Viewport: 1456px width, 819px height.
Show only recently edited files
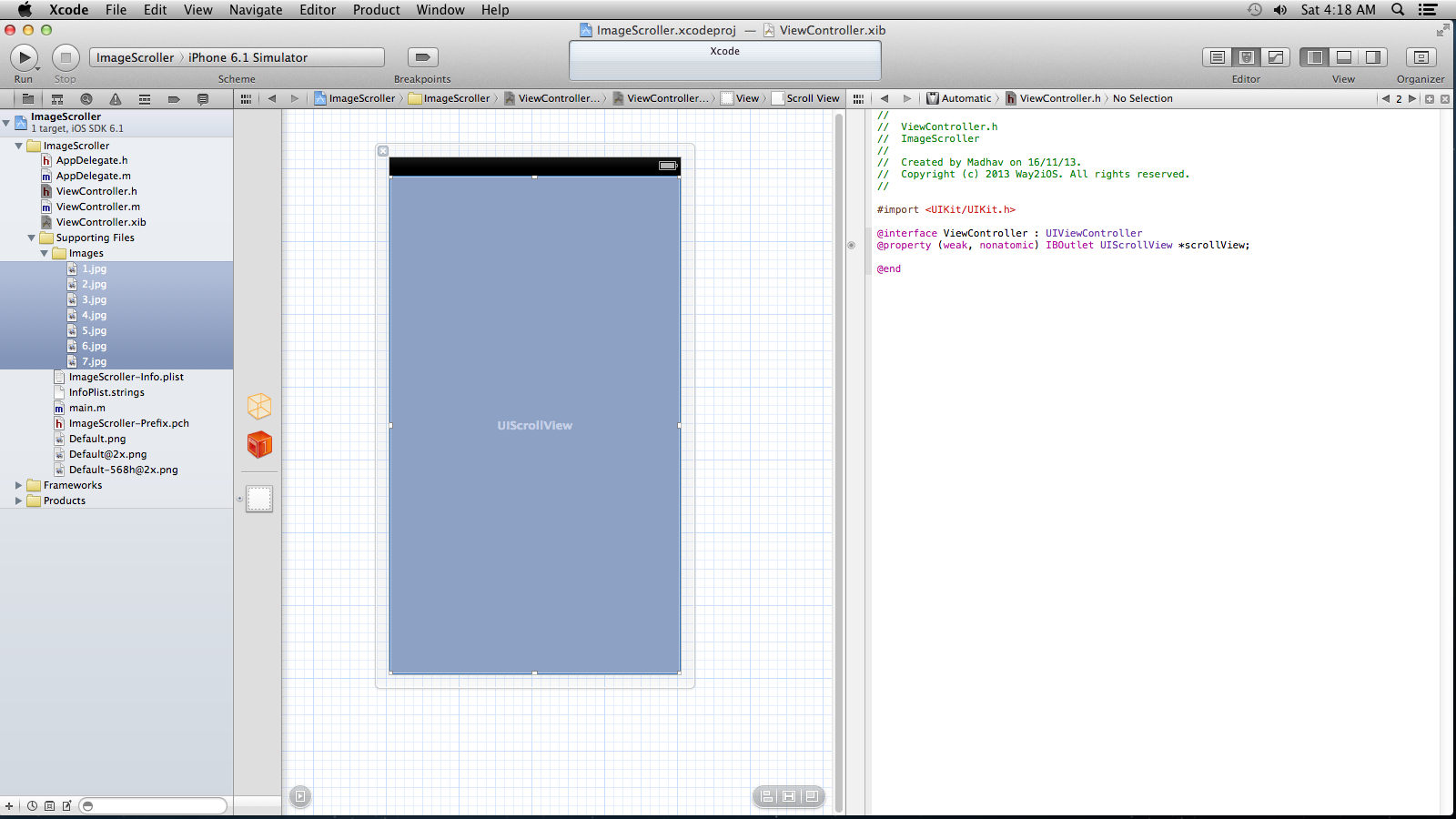point(33,806)
